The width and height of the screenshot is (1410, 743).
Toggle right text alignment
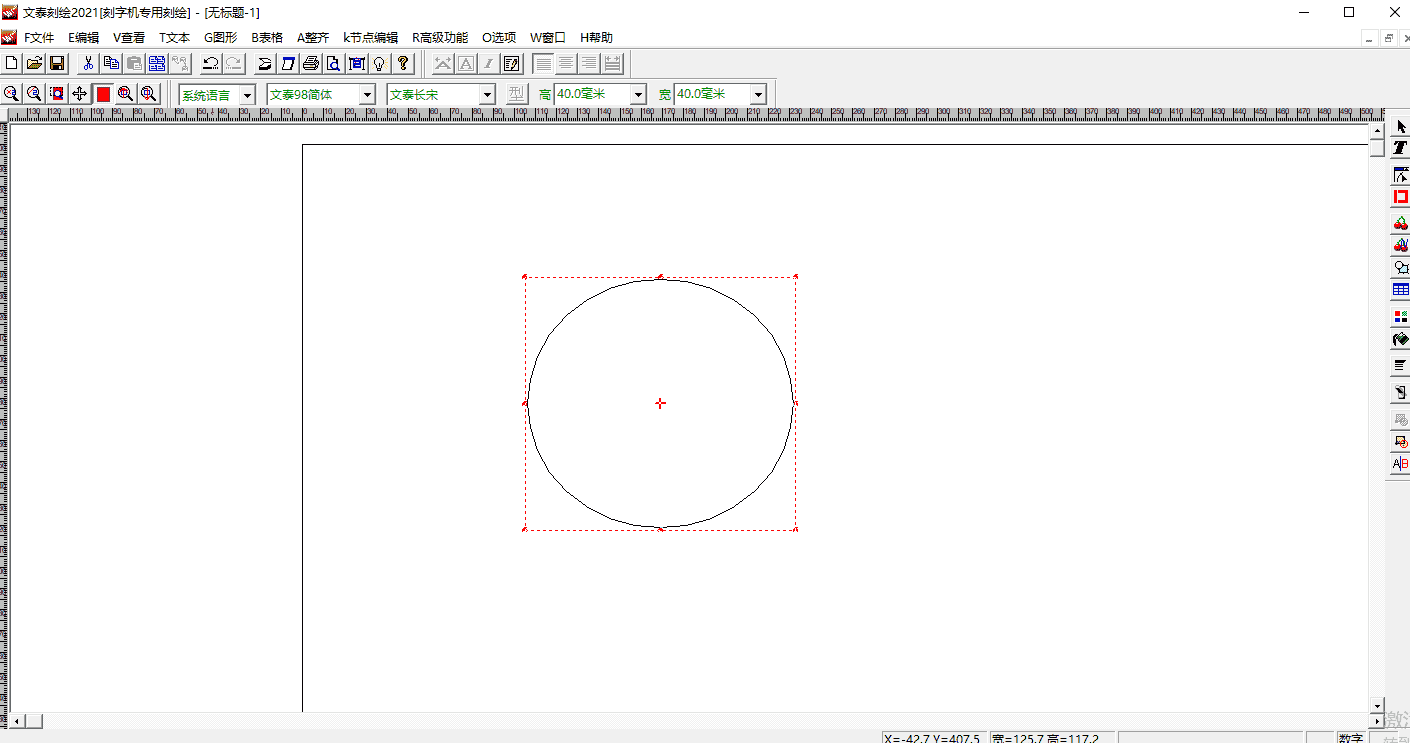coord(589,64)
